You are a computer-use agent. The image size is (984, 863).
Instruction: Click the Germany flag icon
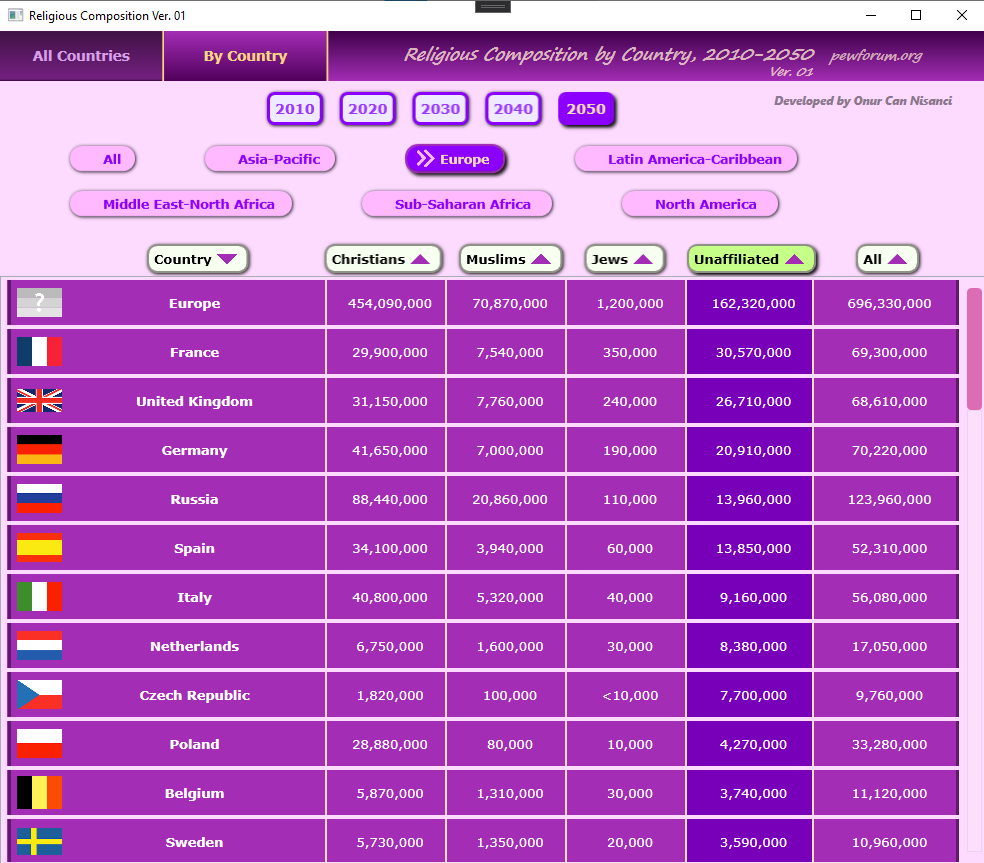[x=39, y=450]
